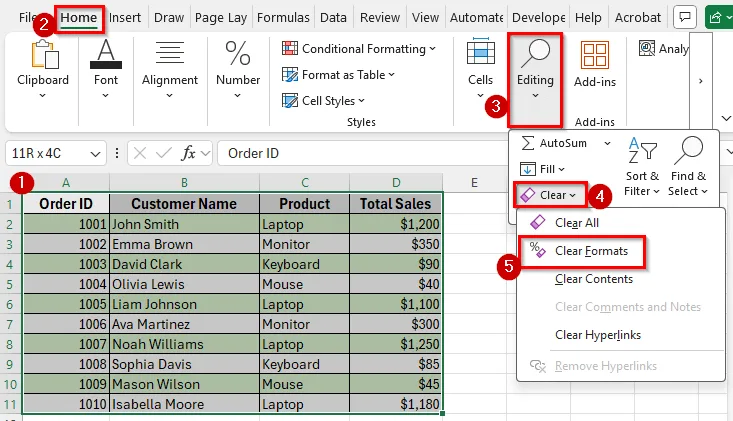The width and height of the screenshot is (733, 421).
Task: Expand the Fill dropdown chevron
Action: pos(561,169)
